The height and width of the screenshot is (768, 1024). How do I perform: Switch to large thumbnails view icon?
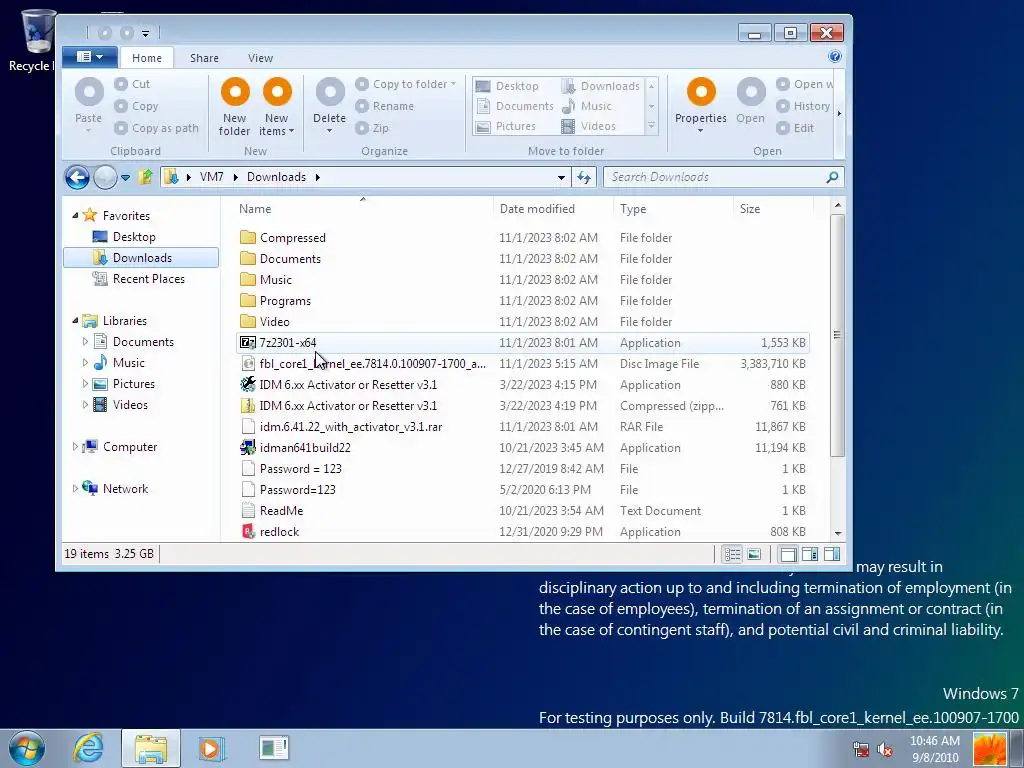point(754,554)
